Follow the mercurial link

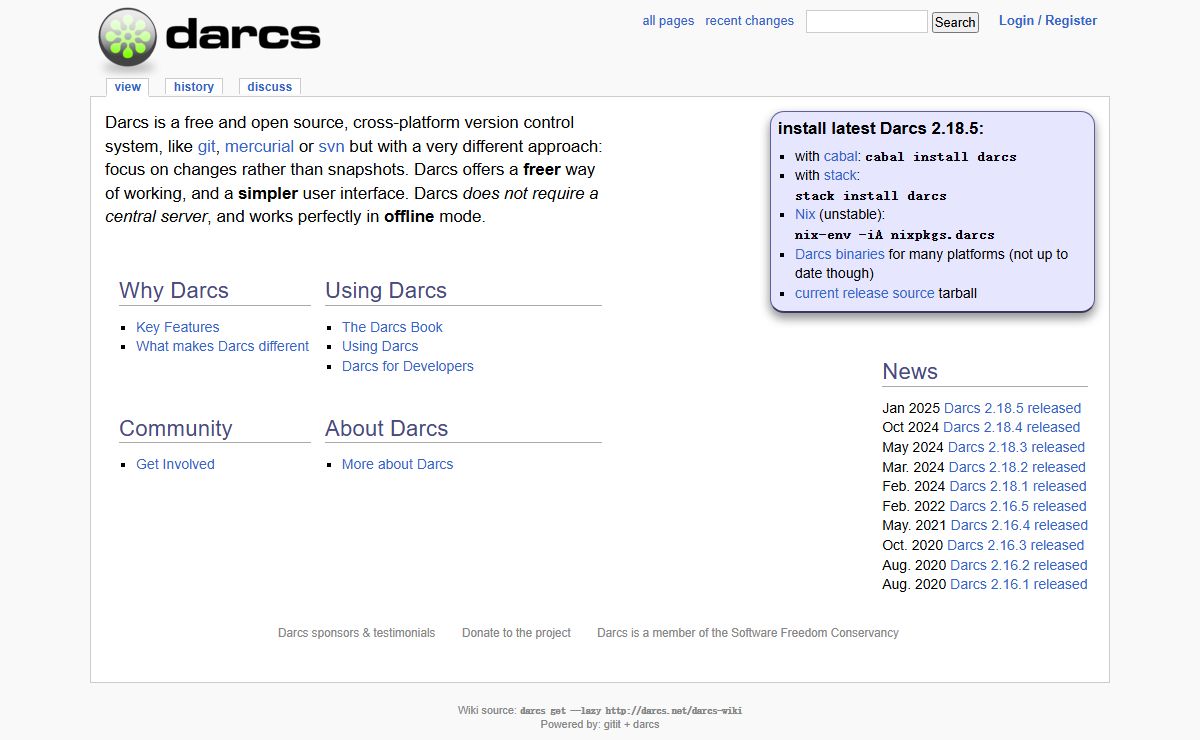pyautogui.click(x=259, y=146)
